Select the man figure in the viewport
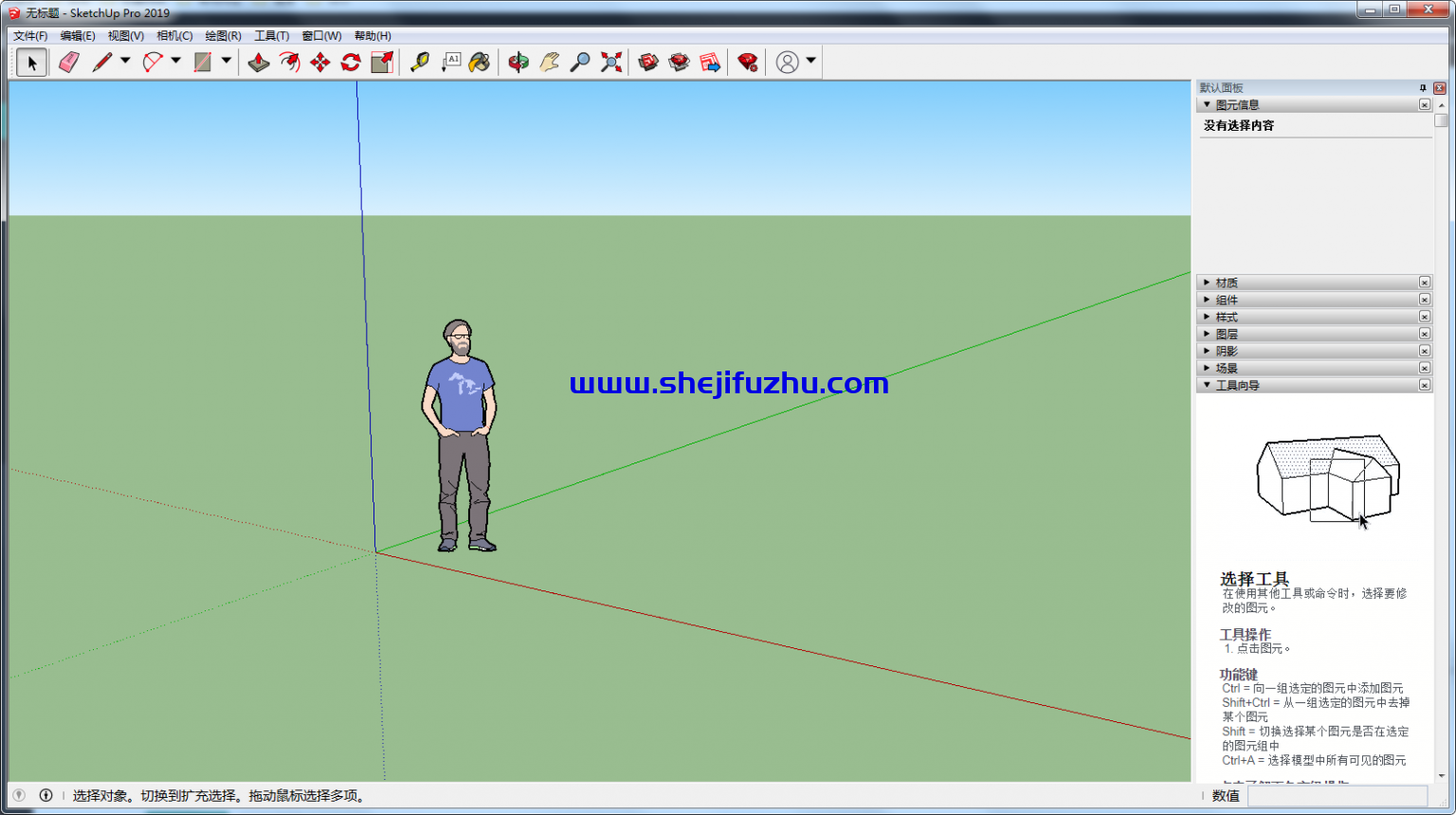The height and width of the screenshot is (815, 1456). click(x=460, y=436)
